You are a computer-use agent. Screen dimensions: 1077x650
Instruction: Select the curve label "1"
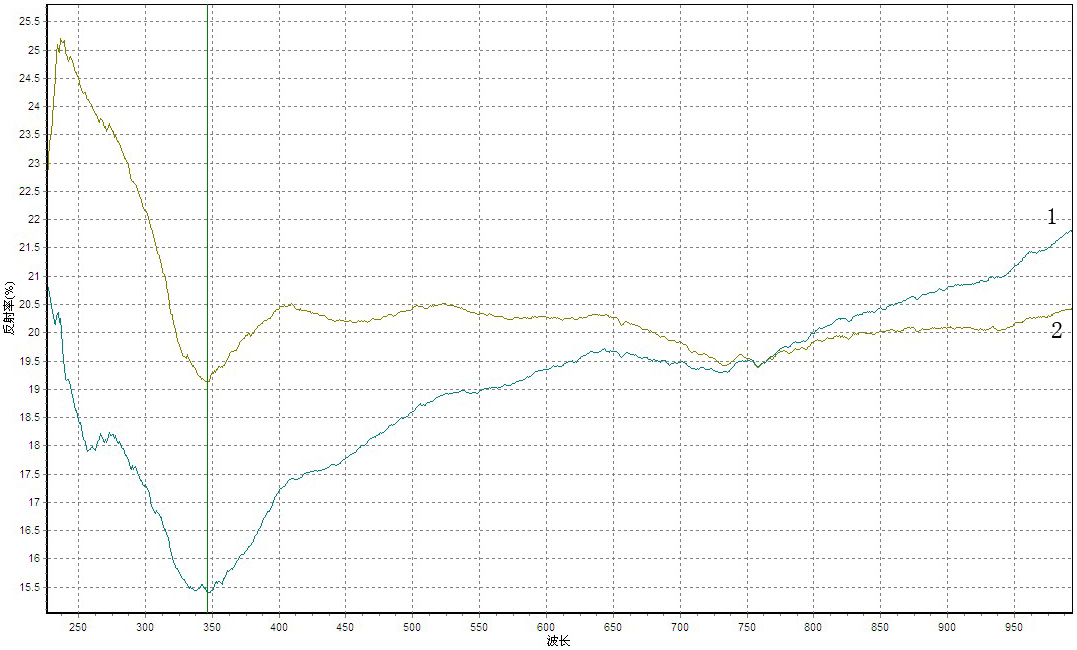pos(1051,217)
